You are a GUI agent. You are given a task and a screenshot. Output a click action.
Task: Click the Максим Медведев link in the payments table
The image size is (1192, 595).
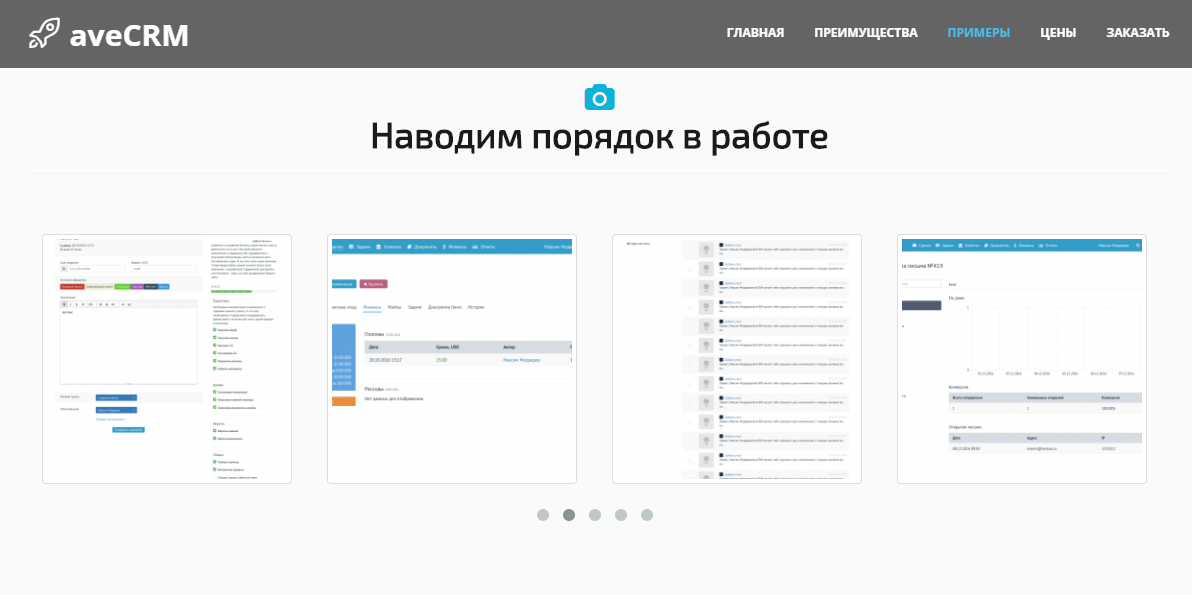coord(521,359)
